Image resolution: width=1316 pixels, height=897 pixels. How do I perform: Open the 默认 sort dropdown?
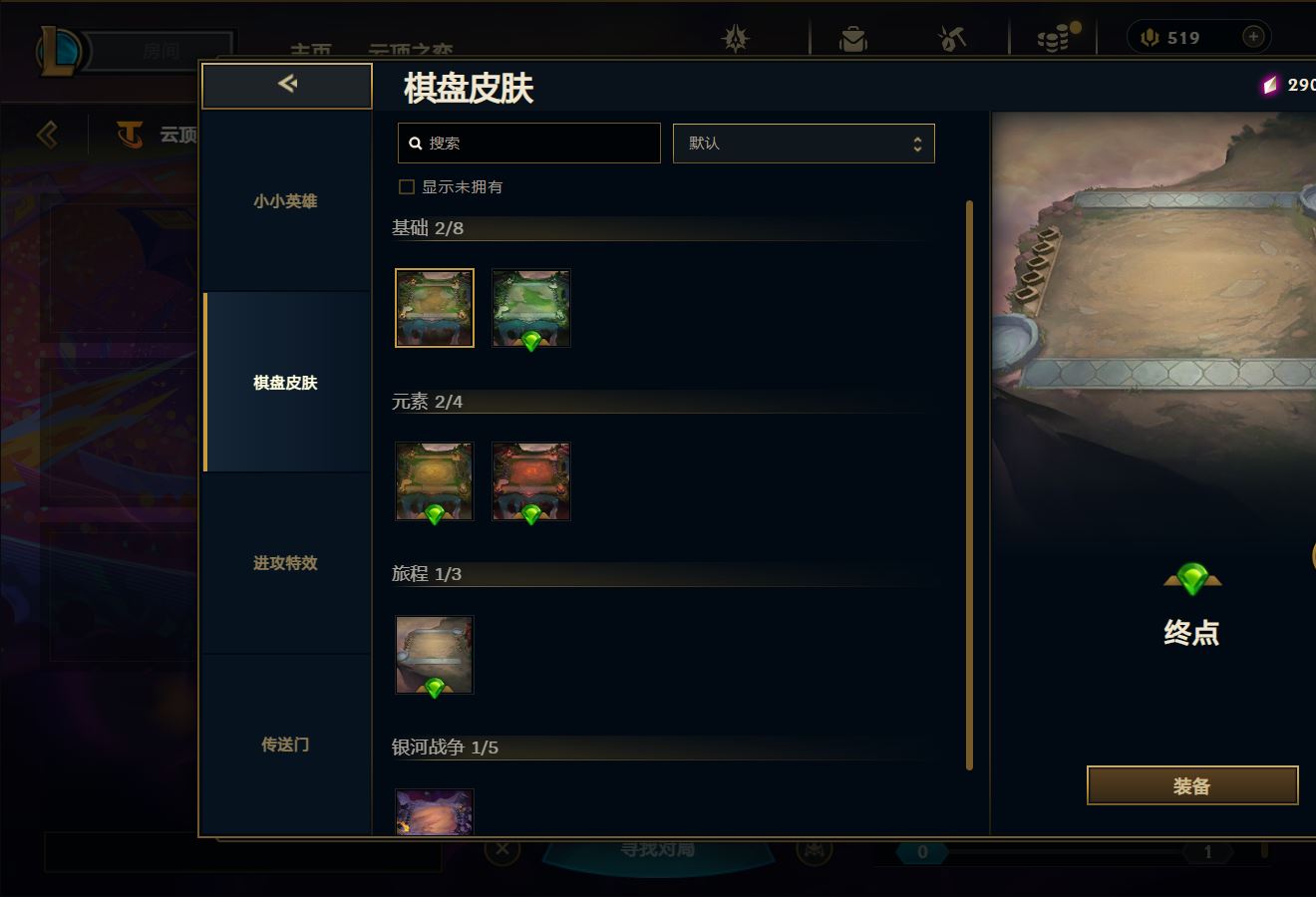click(x=804, y=144)
